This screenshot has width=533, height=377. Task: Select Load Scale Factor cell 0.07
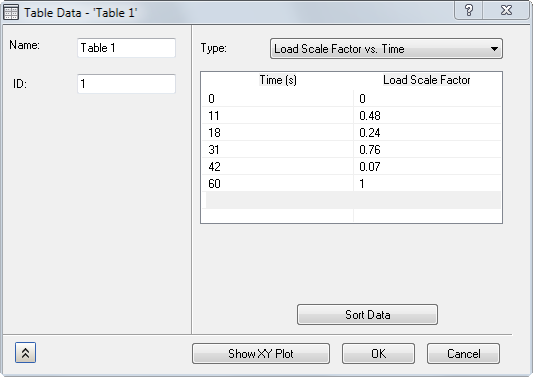point(427,167)
